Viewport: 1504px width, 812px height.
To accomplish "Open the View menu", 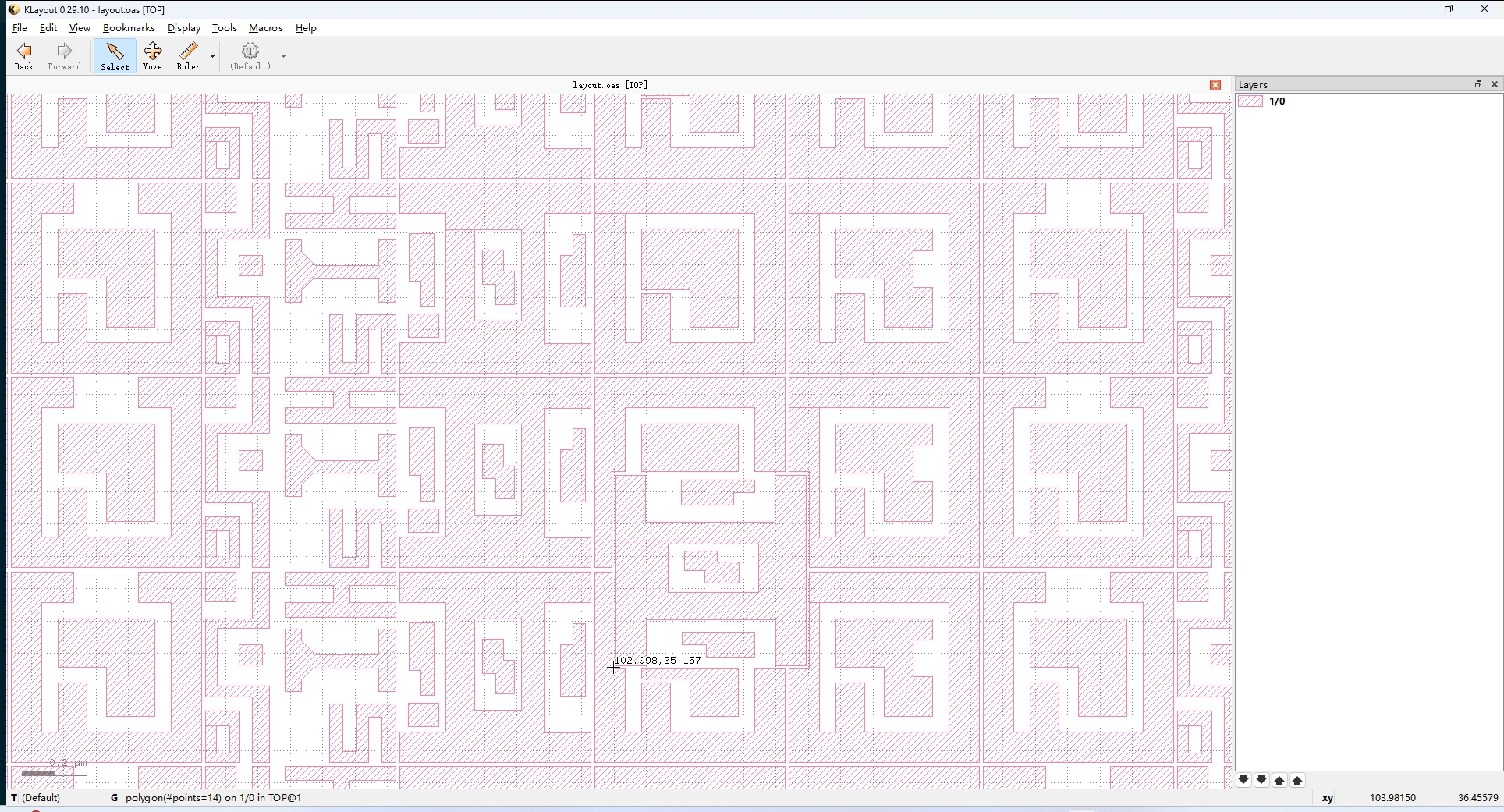I will [80, 28].
